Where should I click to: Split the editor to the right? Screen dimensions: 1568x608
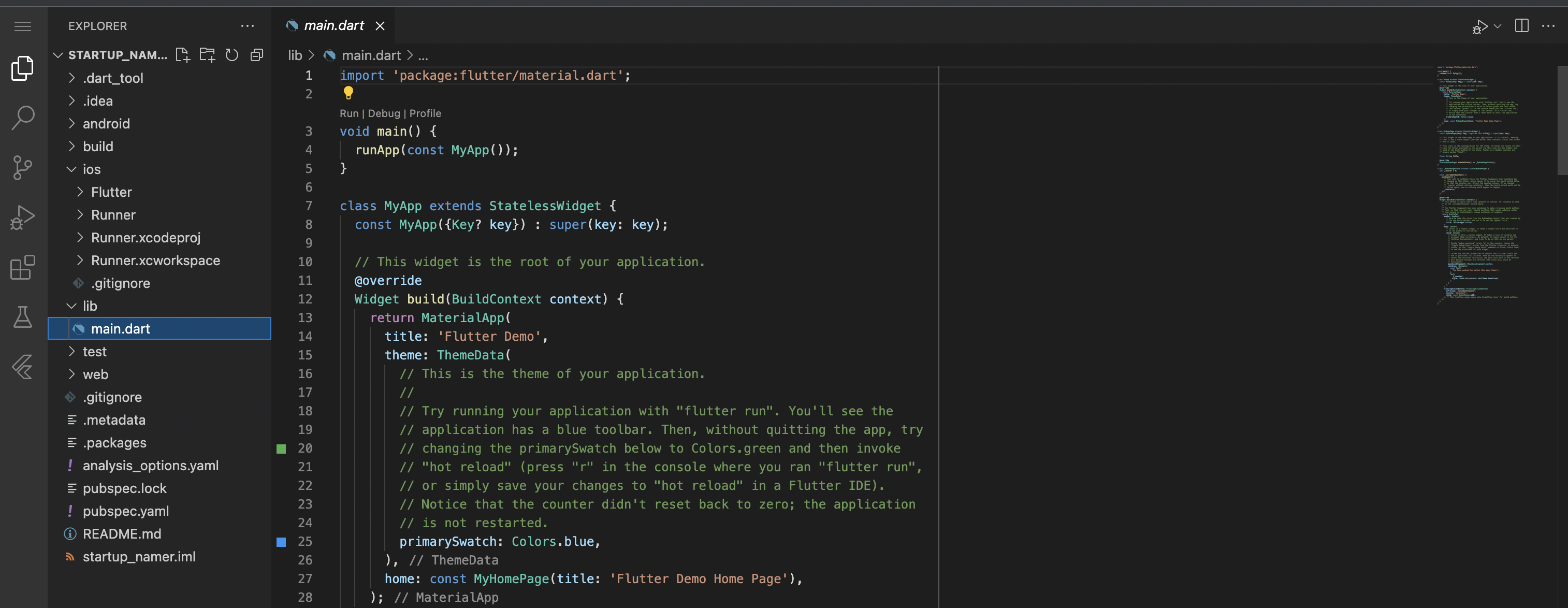[1521, 25]
